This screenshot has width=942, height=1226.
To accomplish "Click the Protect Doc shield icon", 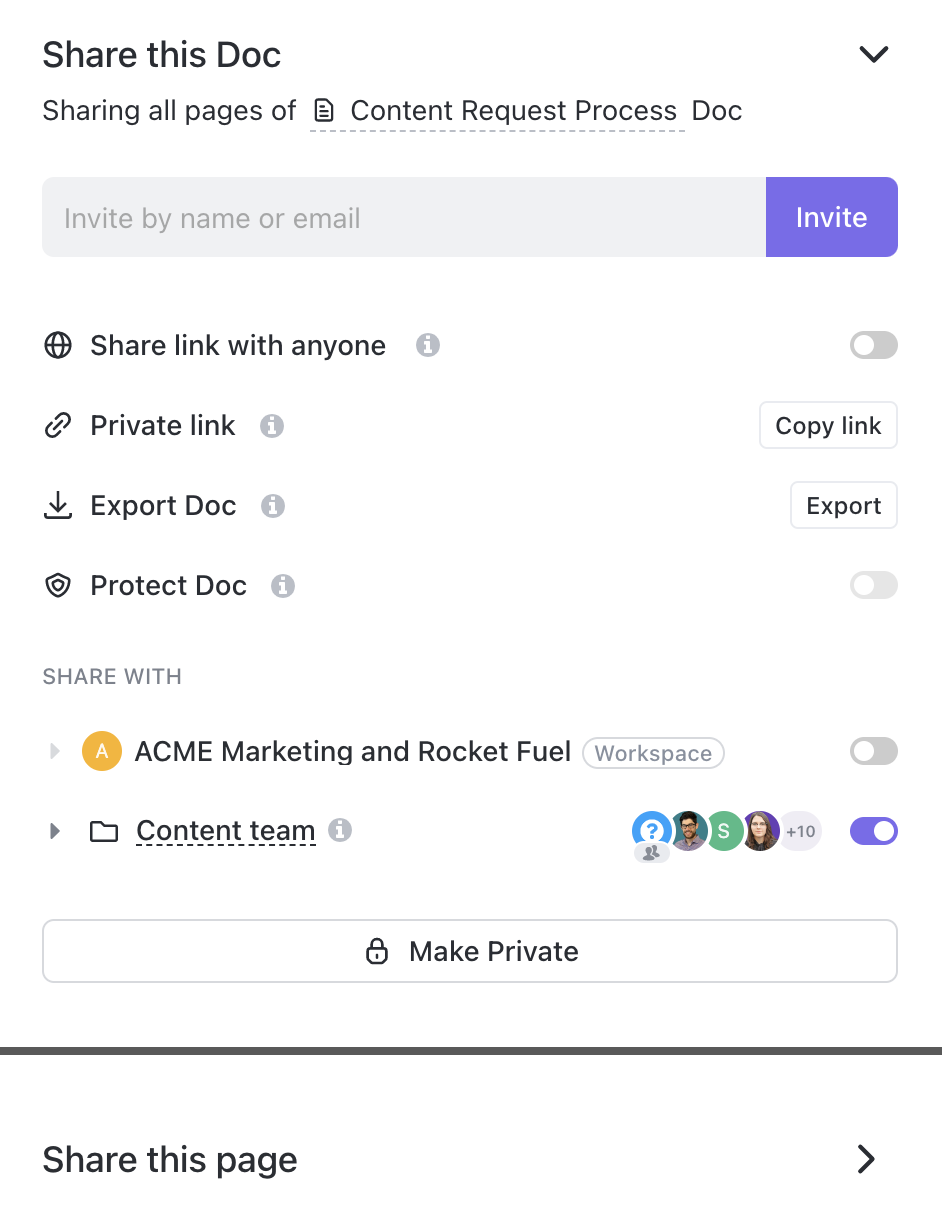I will pos(58,585).
